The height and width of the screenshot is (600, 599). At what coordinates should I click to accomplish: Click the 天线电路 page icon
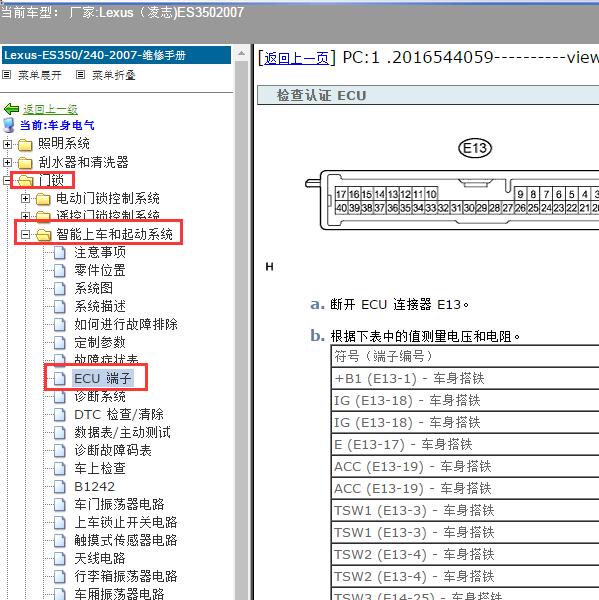coord(59,558)
